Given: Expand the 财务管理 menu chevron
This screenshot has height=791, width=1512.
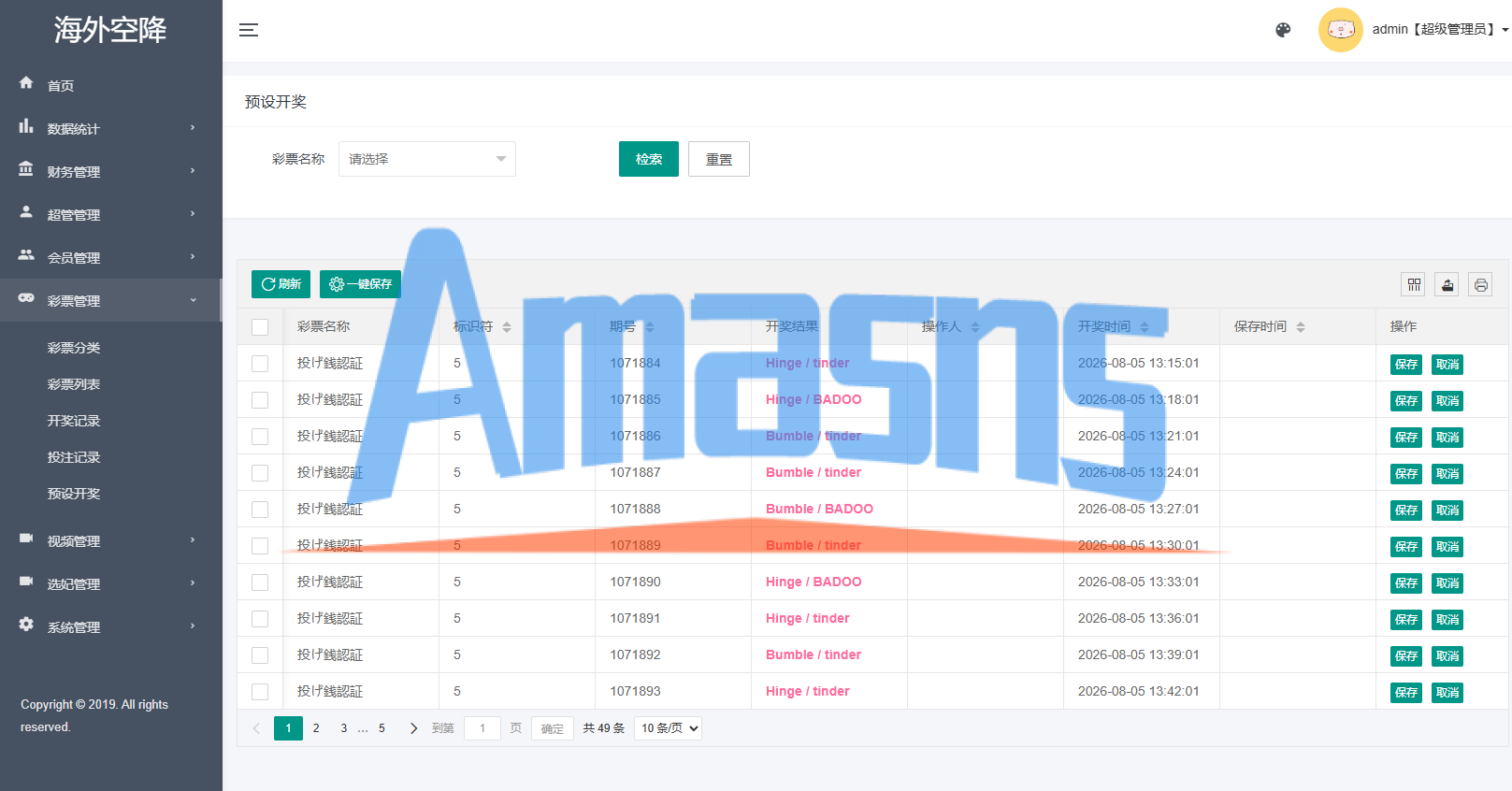Looking at the screenshot, I should [193, 170].
